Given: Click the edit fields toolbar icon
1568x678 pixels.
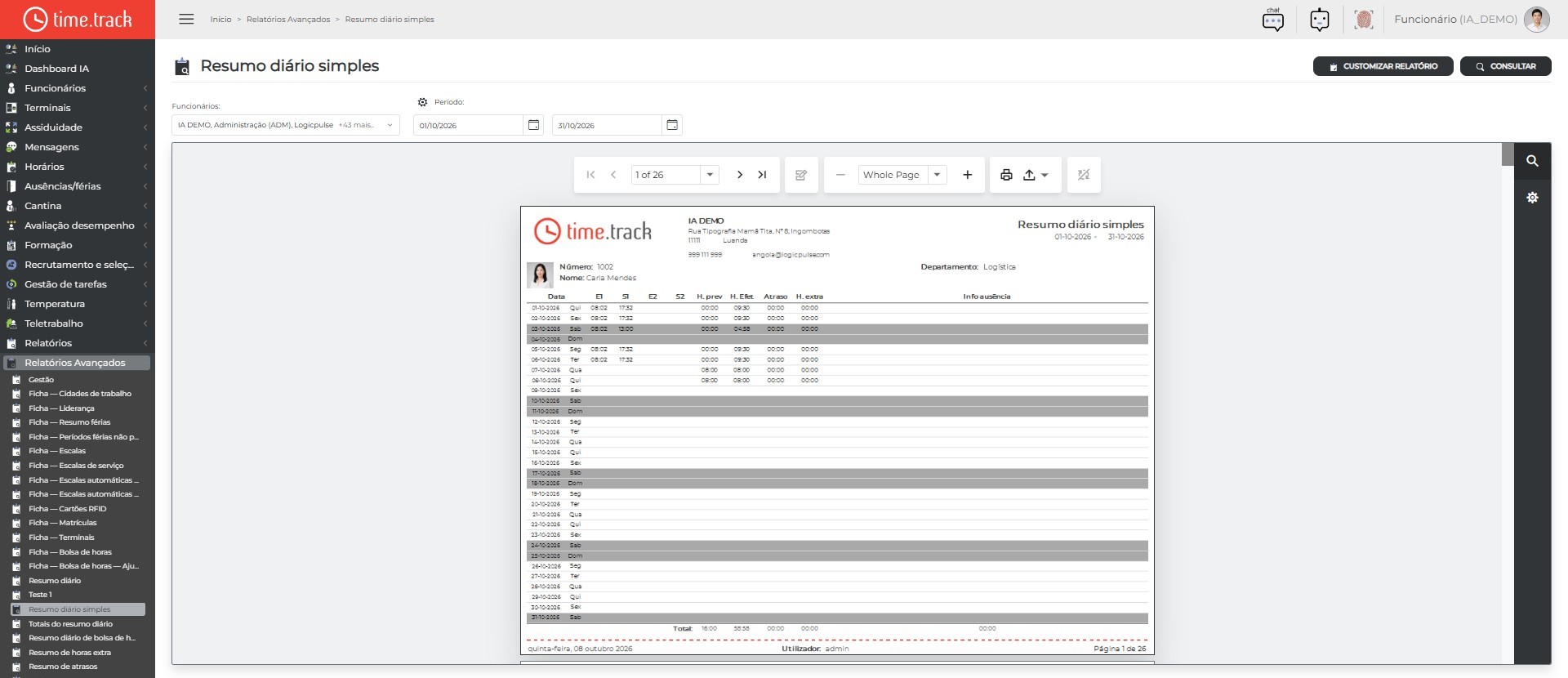Looking at the screenshot, I should click(x=801, y=175).
